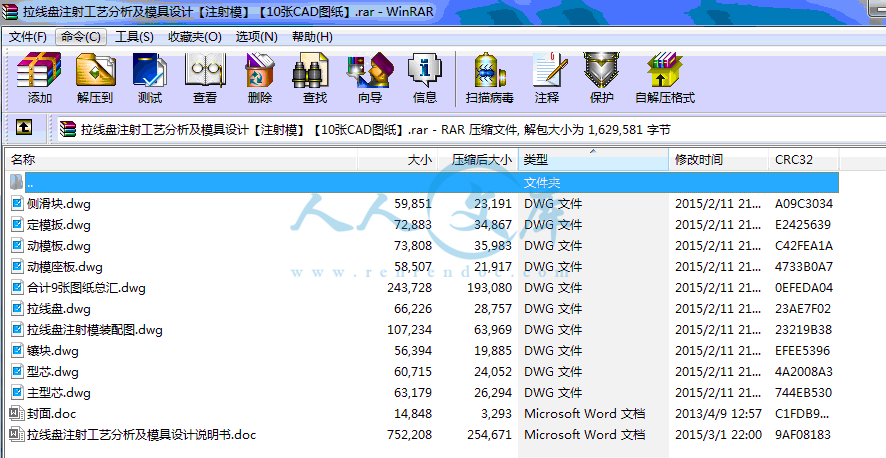Click the 测试 (Test) toolbar icon

coord(150,70)
